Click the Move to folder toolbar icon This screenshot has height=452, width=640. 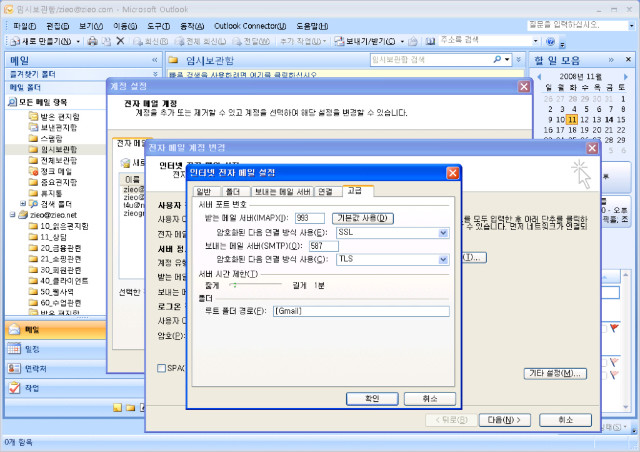[106, 41]
